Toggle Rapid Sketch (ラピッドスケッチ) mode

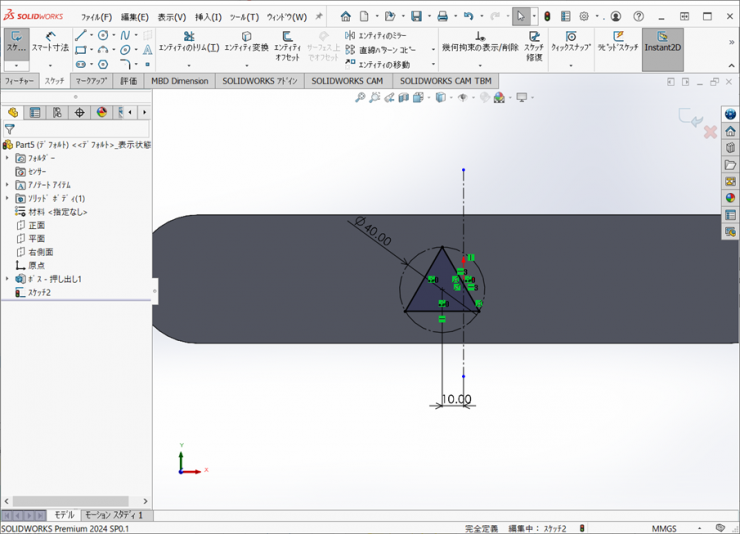(x=618, y=41)
